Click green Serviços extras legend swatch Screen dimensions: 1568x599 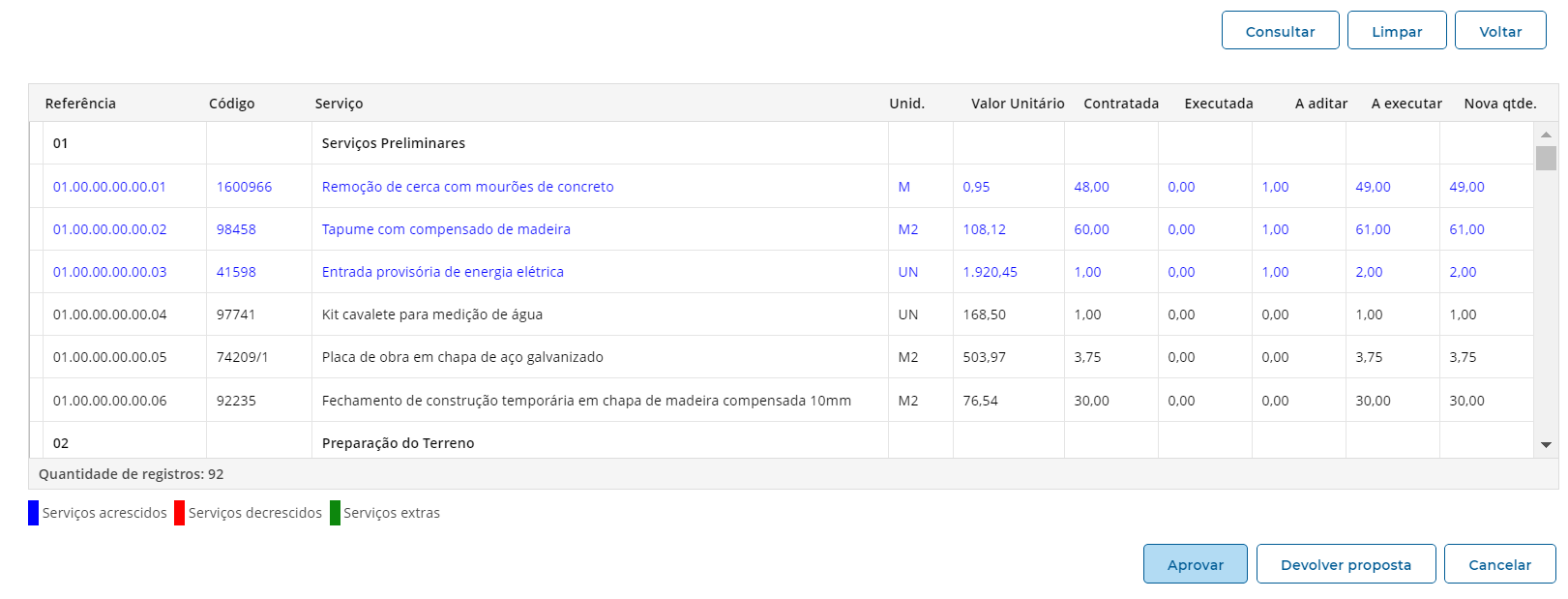(335, 513)
